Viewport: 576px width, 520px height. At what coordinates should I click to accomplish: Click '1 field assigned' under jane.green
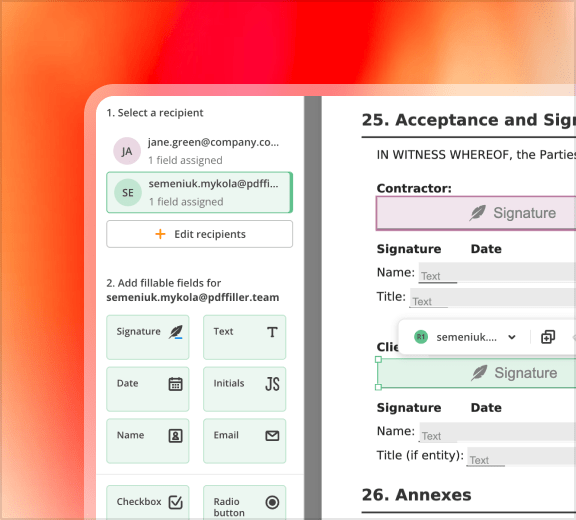pos(186,160)
